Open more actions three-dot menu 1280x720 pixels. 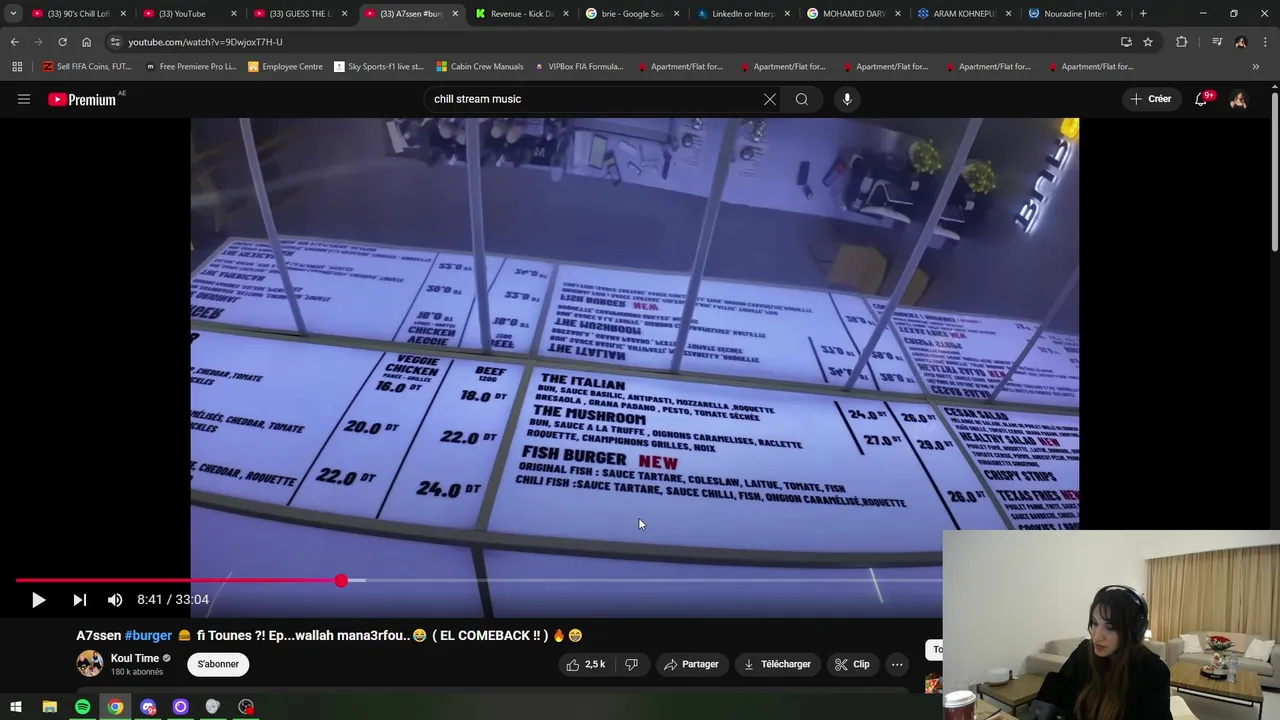(897, 664)
